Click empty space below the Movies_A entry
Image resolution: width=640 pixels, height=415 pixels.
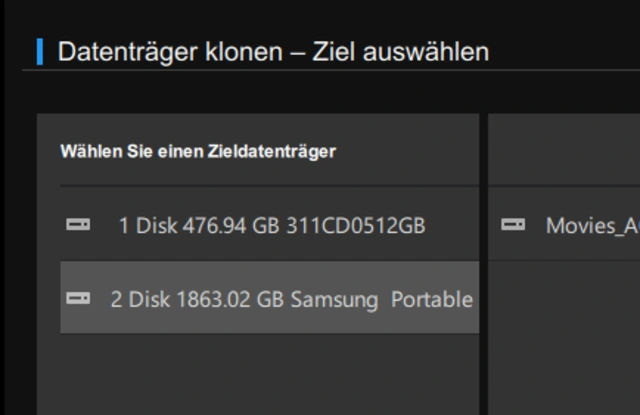[565, 340]
